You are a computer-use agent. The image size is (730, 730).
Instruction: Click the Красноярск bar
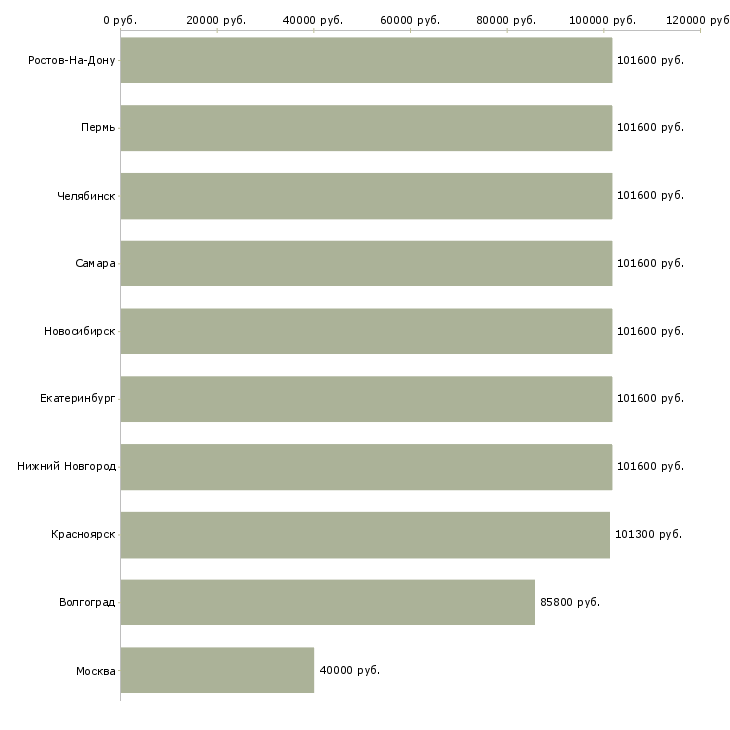(365, 535)
